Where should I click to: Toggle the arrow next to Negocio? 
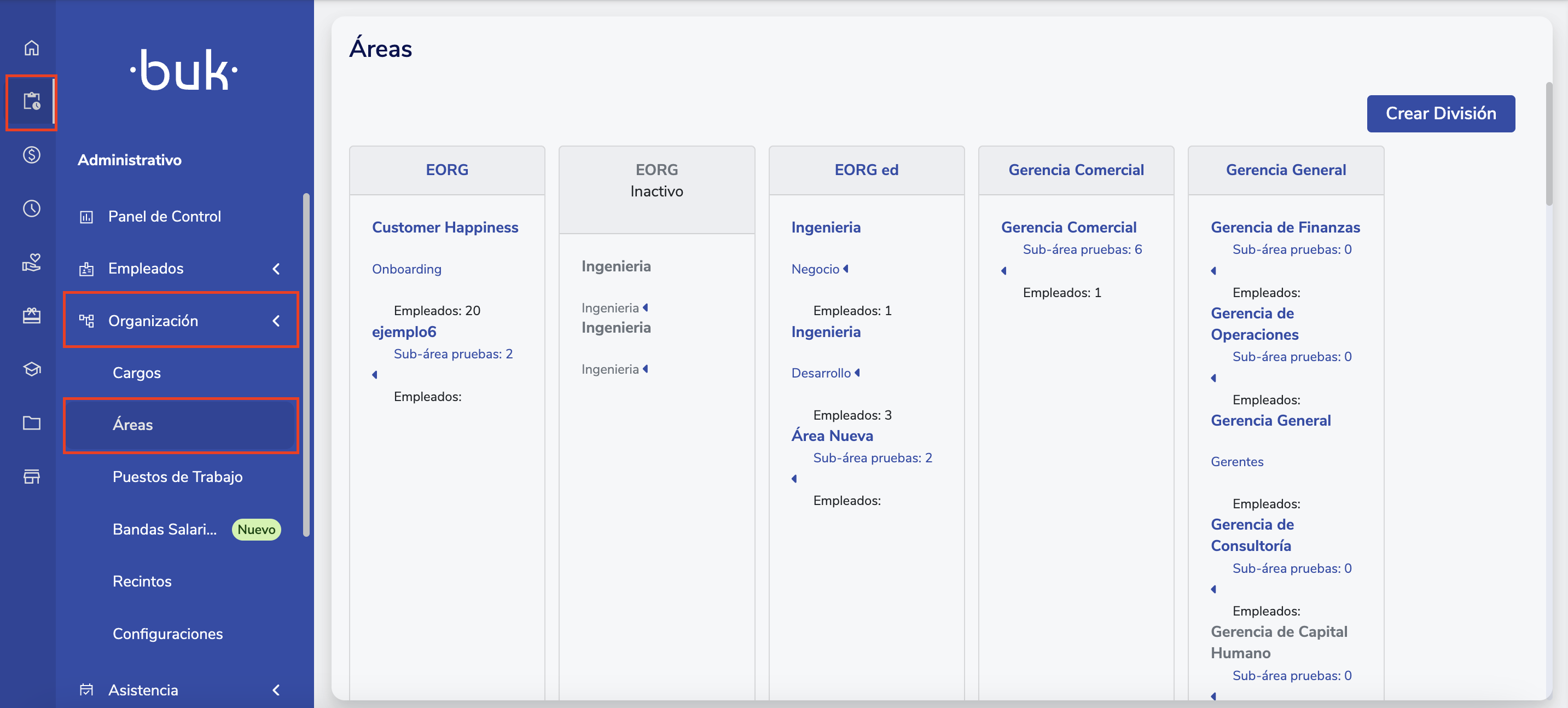[845, 269]
